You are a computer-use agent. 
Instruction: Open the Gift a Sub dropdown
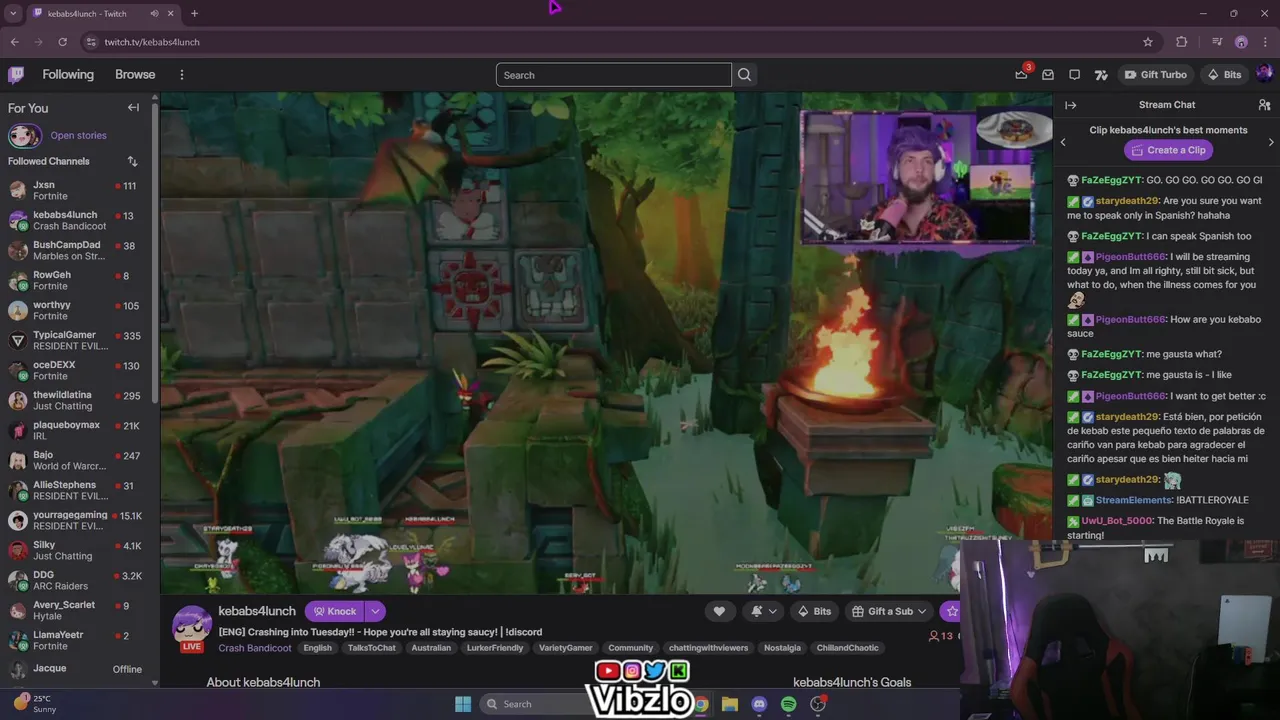tap(890, 611)
